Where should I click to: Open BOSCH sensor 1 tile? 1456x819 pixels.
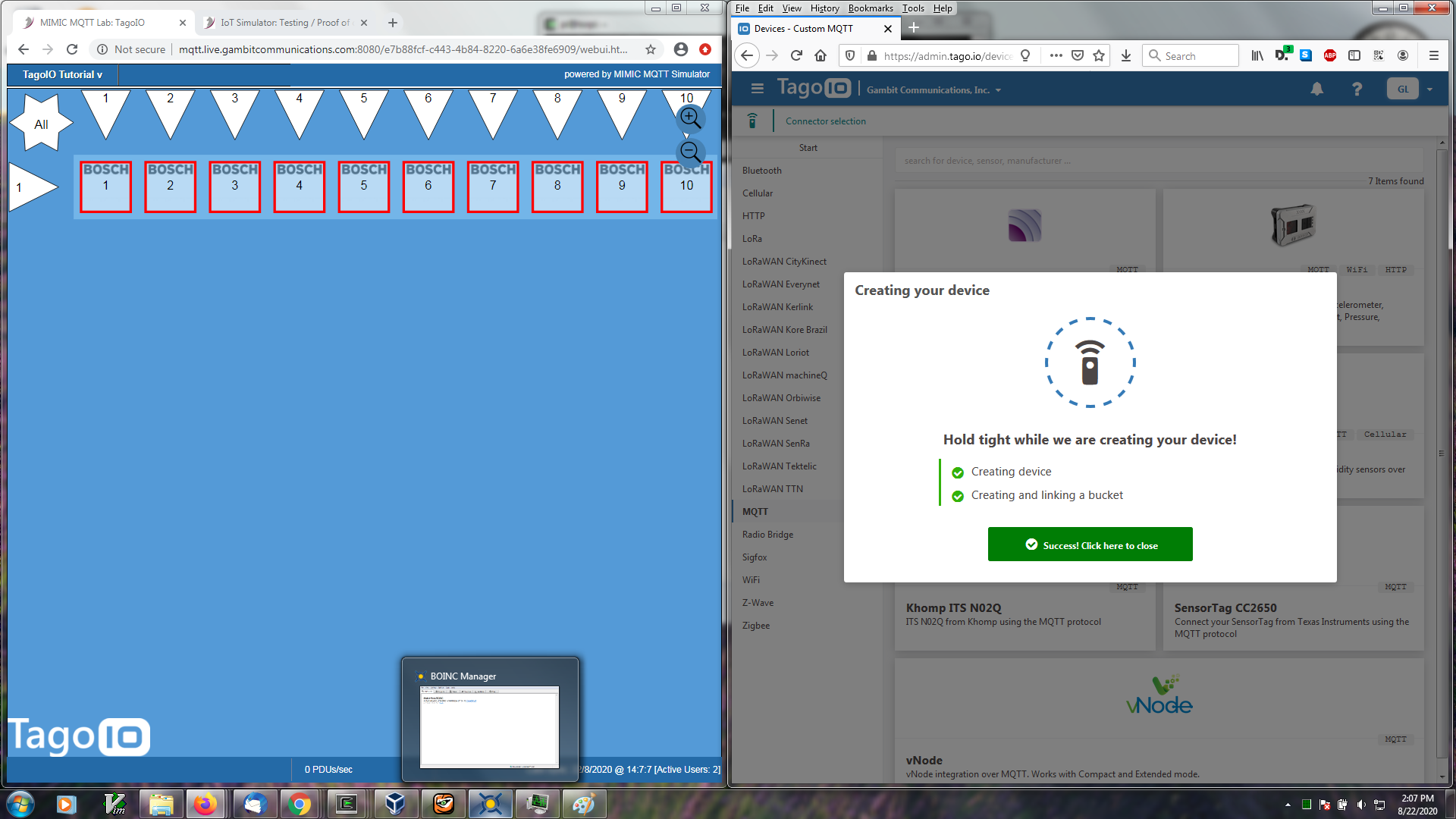click(x=105, y=187)
